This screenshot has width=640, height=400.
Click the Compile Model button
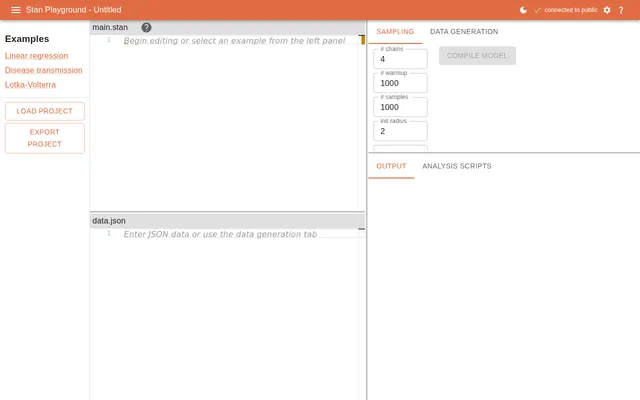(x=477, y=56)
